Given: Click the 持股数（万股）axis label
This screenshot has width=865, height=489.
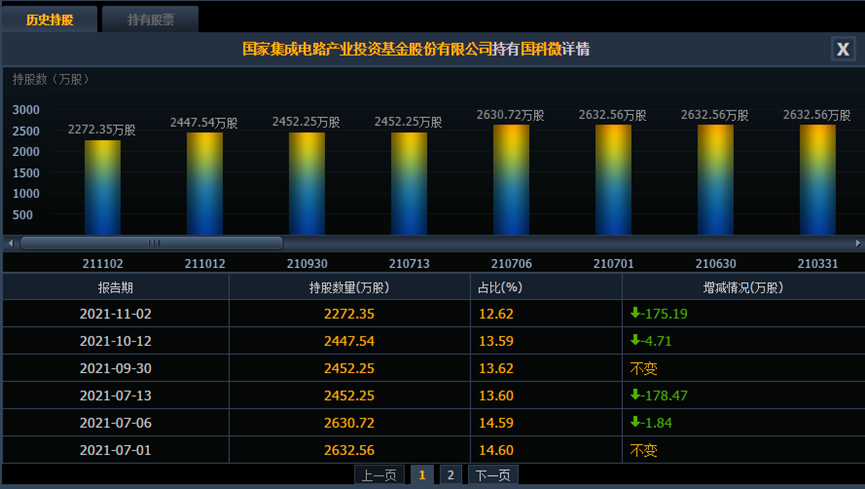Looking at the screenshot, I should coord(51,79).
